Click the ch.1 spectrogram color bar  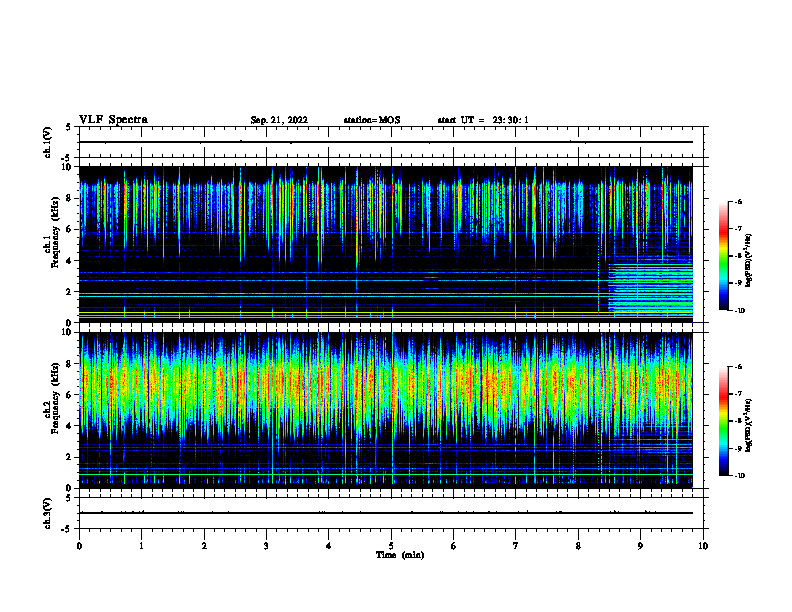(x=723, y=256)
